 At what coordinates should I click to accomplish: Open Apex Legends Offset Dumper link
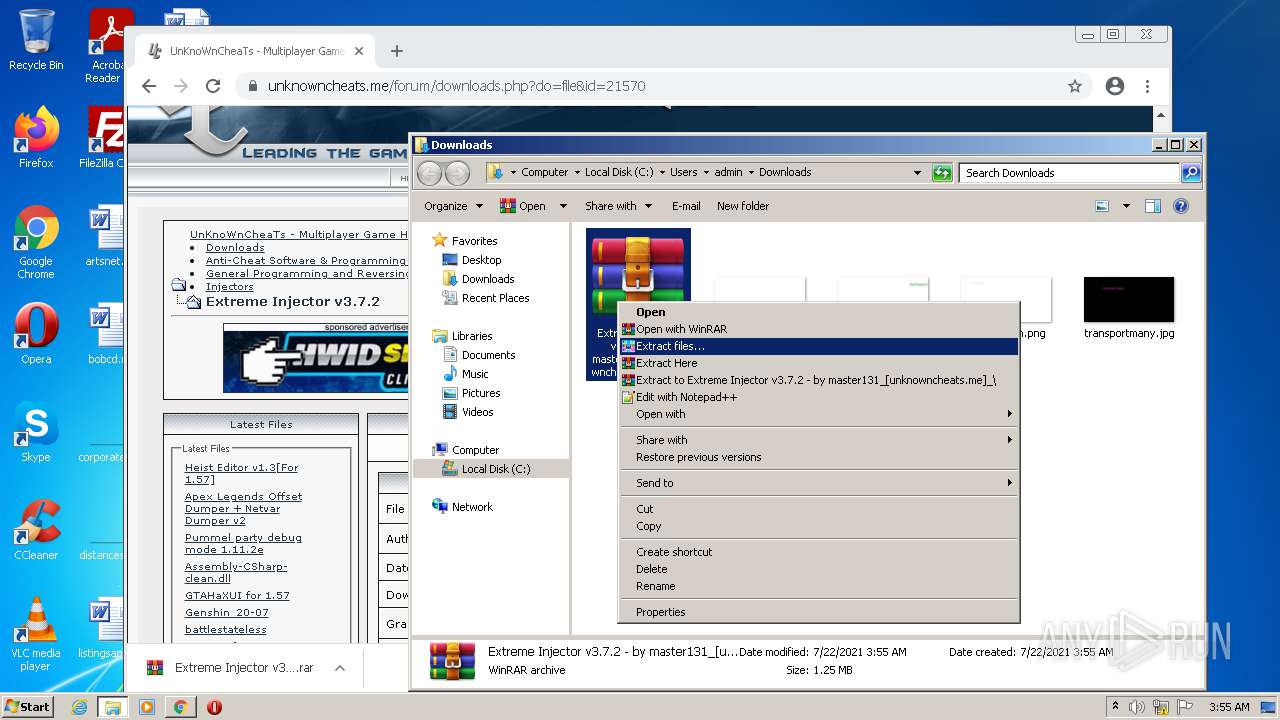(x=243, y=508)
